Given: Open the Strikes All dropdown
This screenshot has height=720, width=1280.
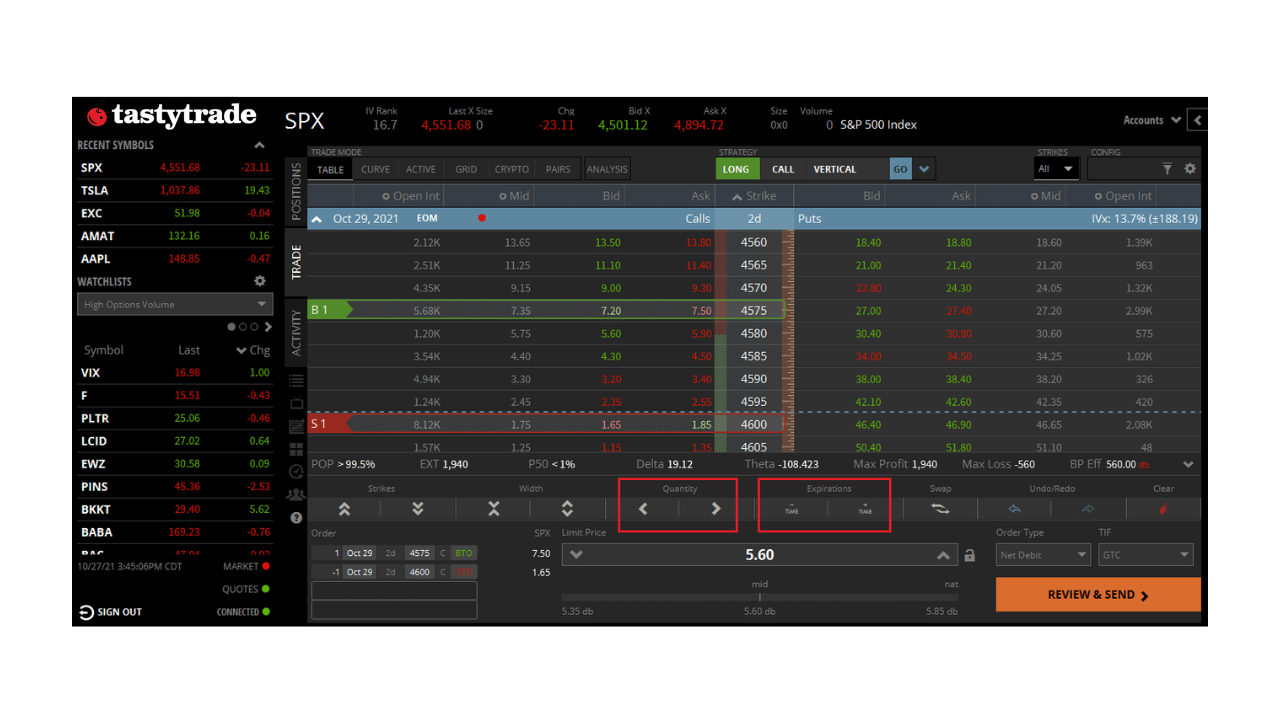Looking at the screenshot, I should pyautogui.click(x=1056, y=169).
